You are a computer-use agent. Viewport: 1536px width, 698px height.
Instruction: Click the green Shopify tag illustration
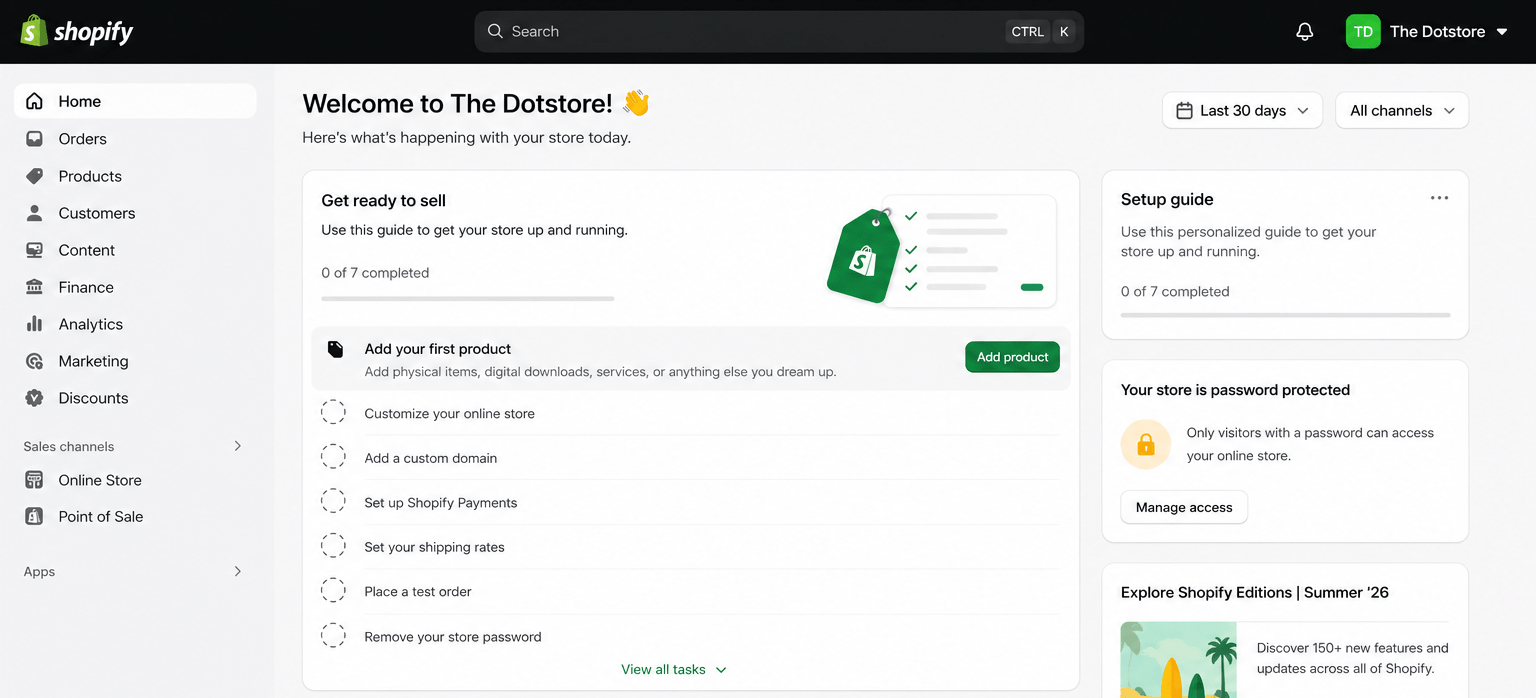(x=862, y=256)
